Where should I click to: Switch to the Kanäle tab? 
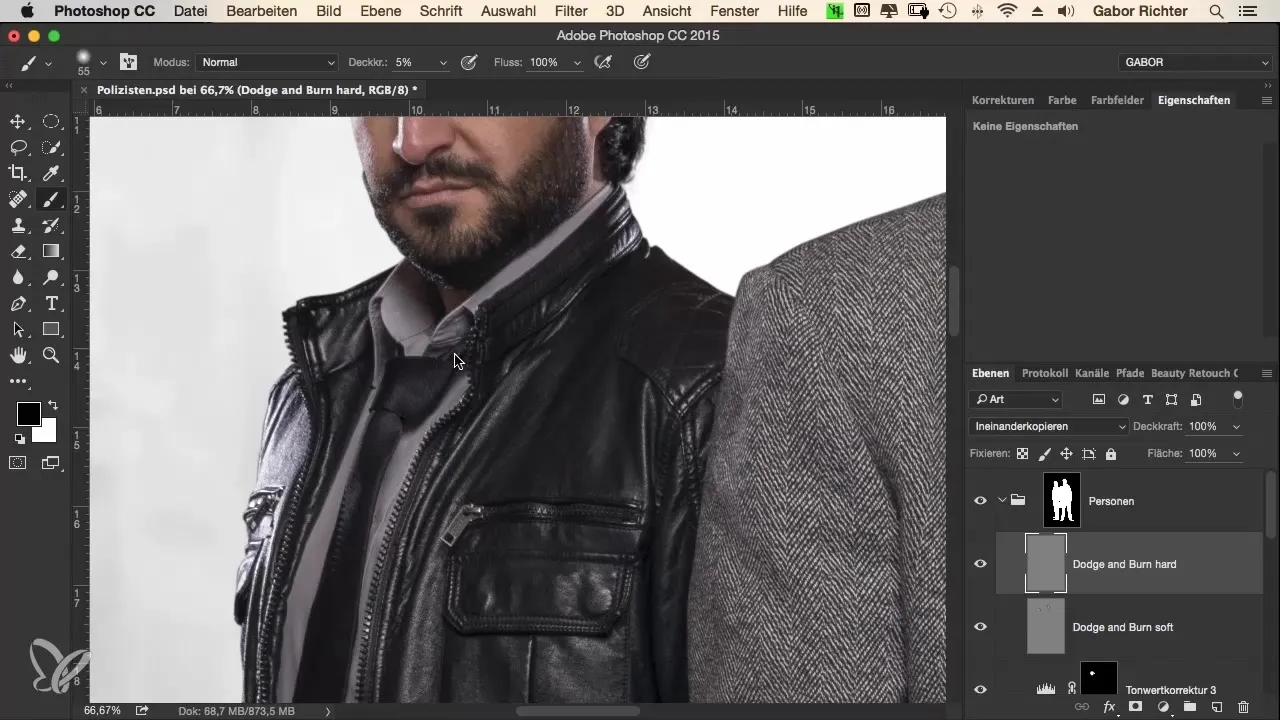[x=1092, y=373]
